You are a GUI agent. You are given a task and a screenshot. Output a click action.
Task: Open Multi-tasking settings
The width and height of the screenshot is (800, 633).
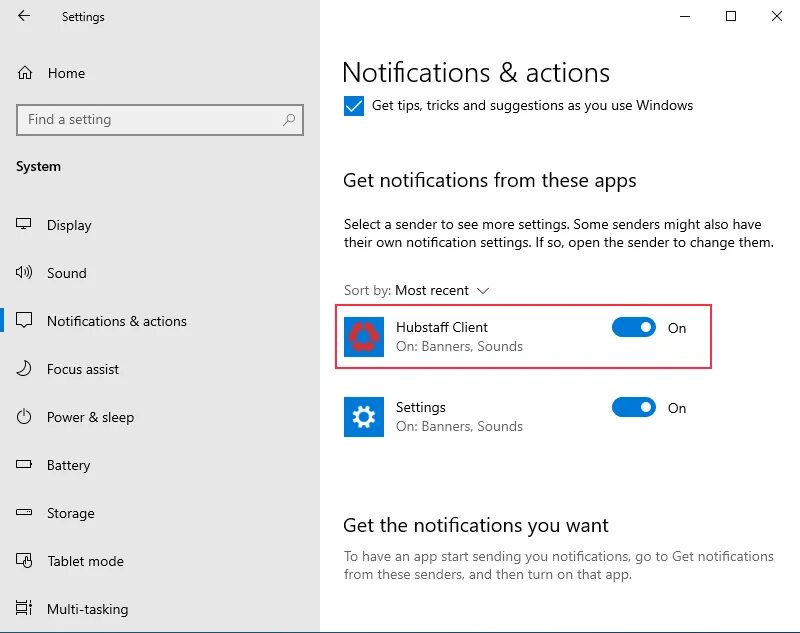click(160, 609)
